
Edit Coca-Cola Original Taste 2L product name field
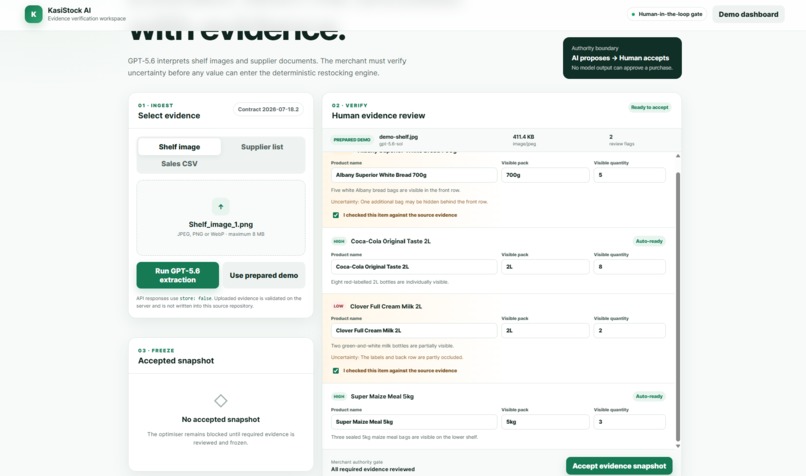coord(414,266)
